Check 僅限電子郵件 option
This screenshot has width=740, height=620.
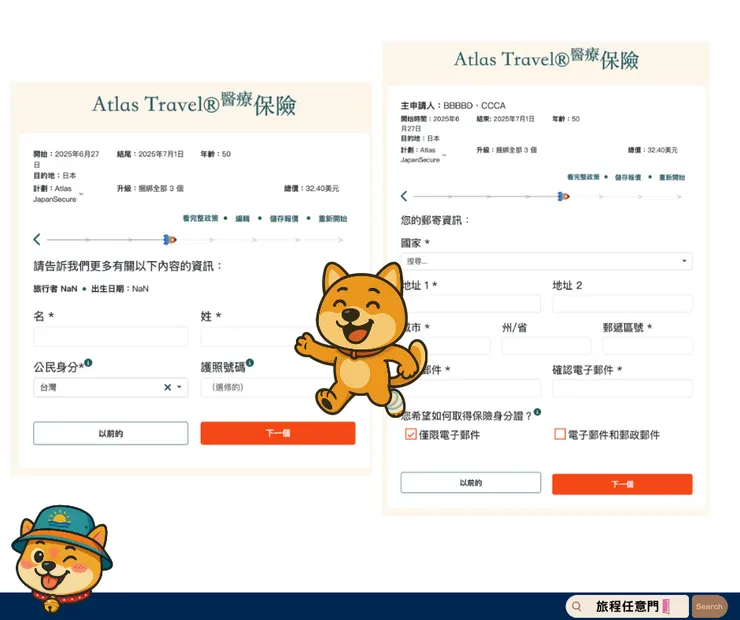pos(410,434)
